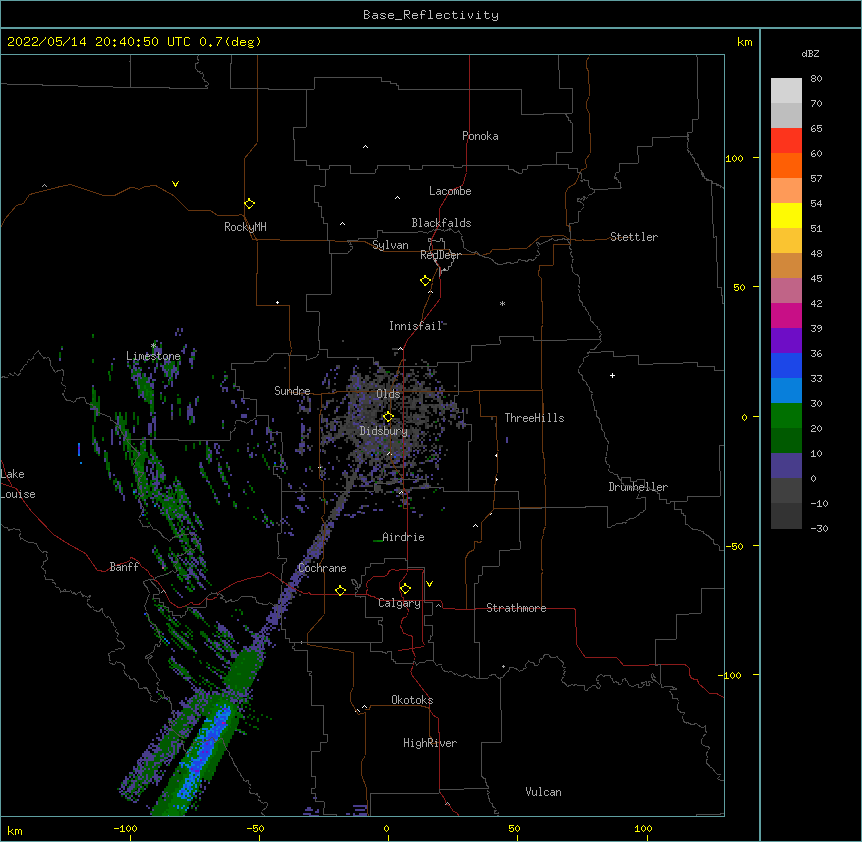The width and height of the screenshot is (862, 842).
Task: Click the asterisk marker above Limestone label
Action: [x=153, y=346]
